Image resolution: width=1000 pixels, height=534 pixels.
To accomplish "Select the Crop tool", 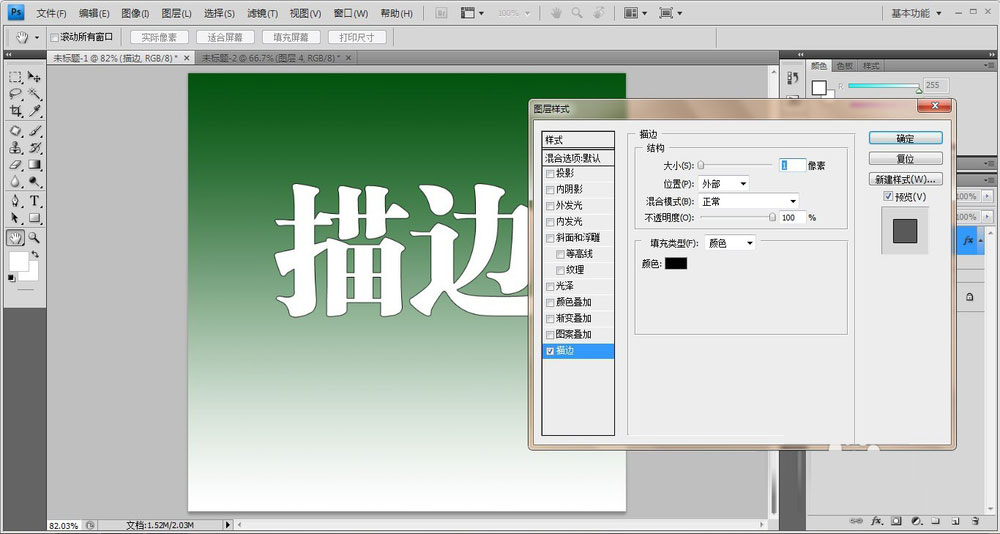I will point(15,112).
